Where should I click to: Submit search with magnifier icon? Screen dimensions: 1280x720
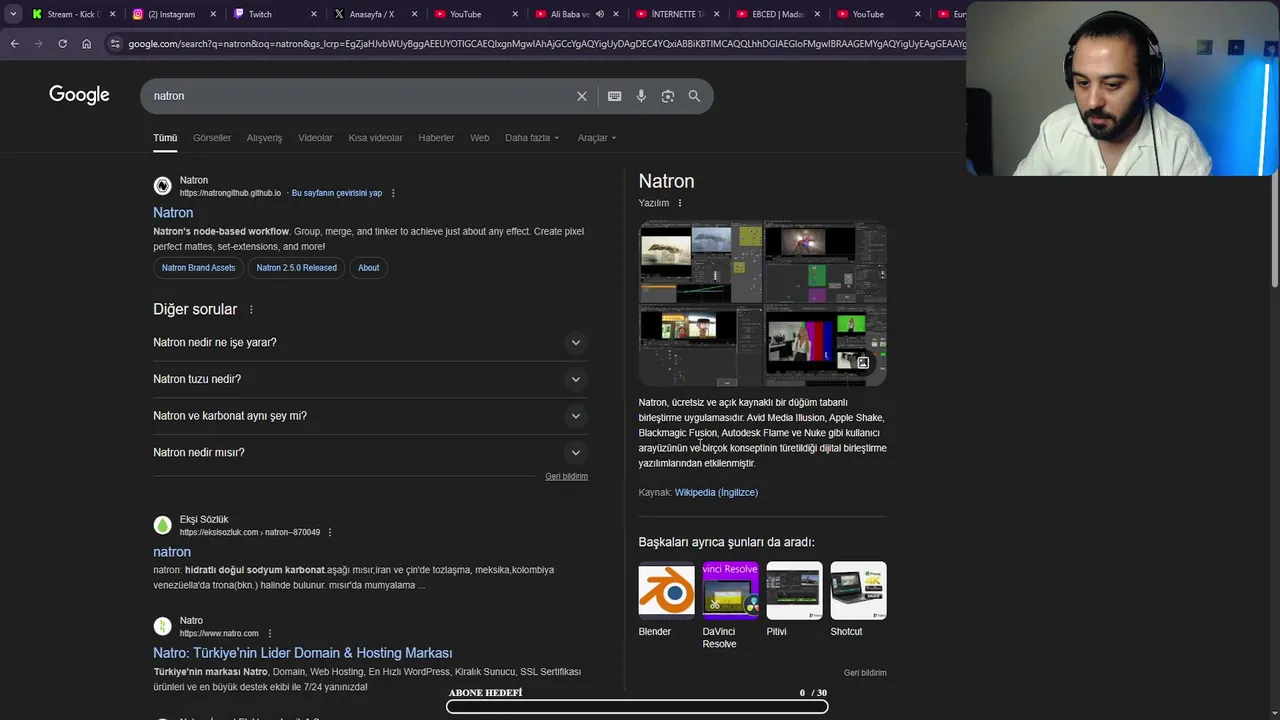pos(694,96)
